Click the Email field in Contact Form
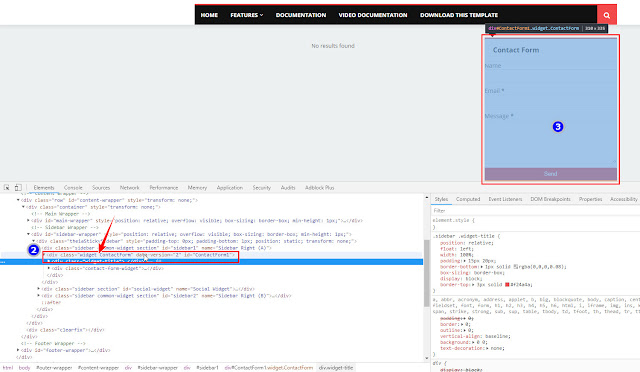The image size is (640, 372). 550,91
